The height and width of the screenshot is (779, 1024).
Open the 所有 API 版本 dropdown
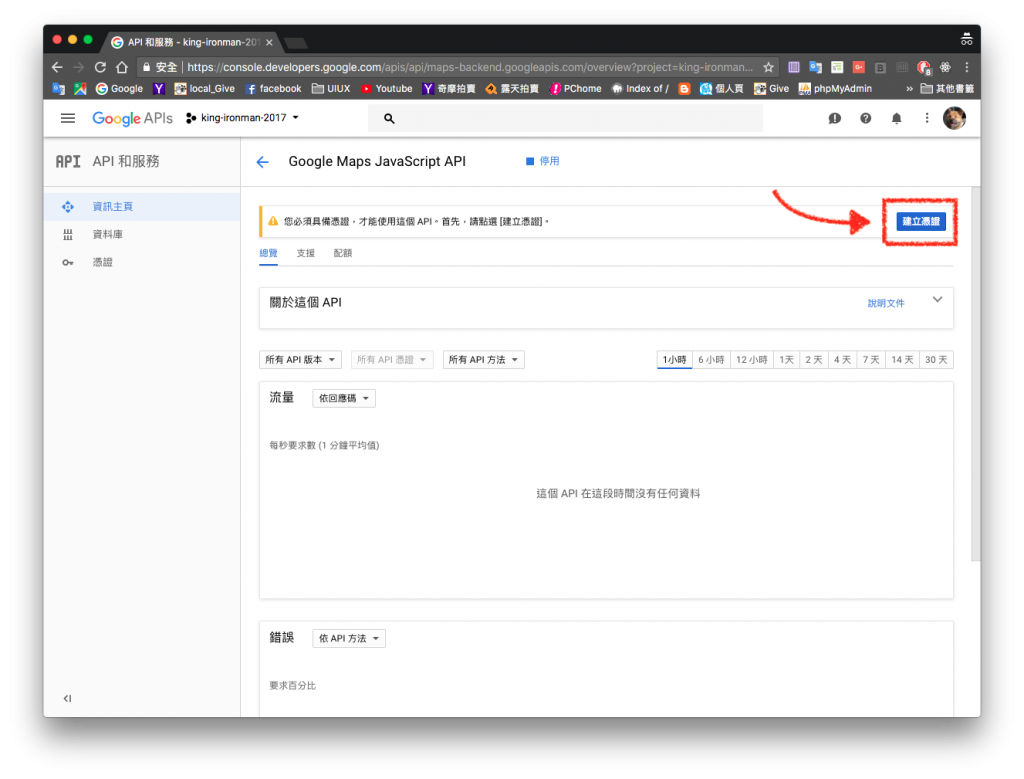click(300, 360)
